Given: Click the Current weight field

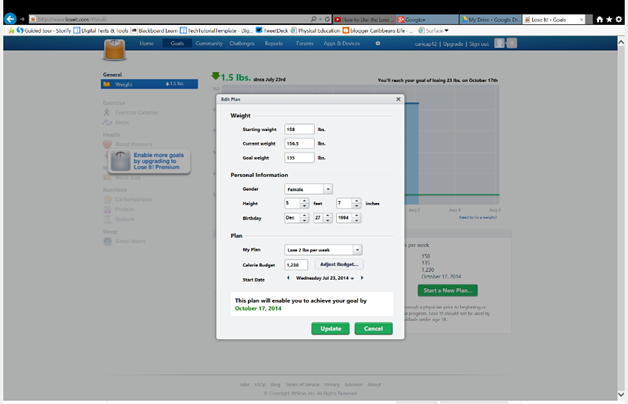Looking at the screenshot, I should 299,143.
